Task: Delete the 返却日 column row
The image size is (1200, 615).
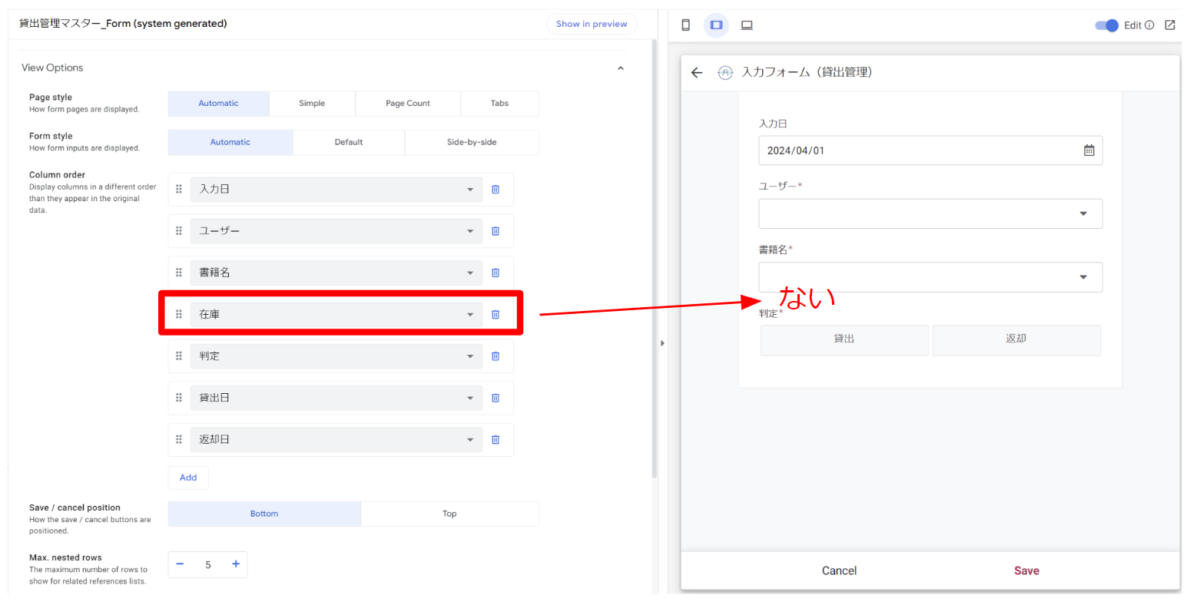Action: pyautogui.click(x=495, y=439)
